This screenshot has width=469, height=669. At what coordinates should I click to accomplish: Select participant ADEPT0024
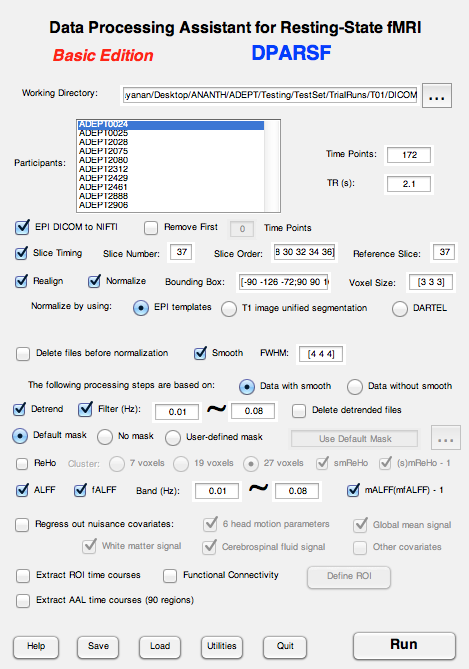pyautogui.click(x=171, y=125)
